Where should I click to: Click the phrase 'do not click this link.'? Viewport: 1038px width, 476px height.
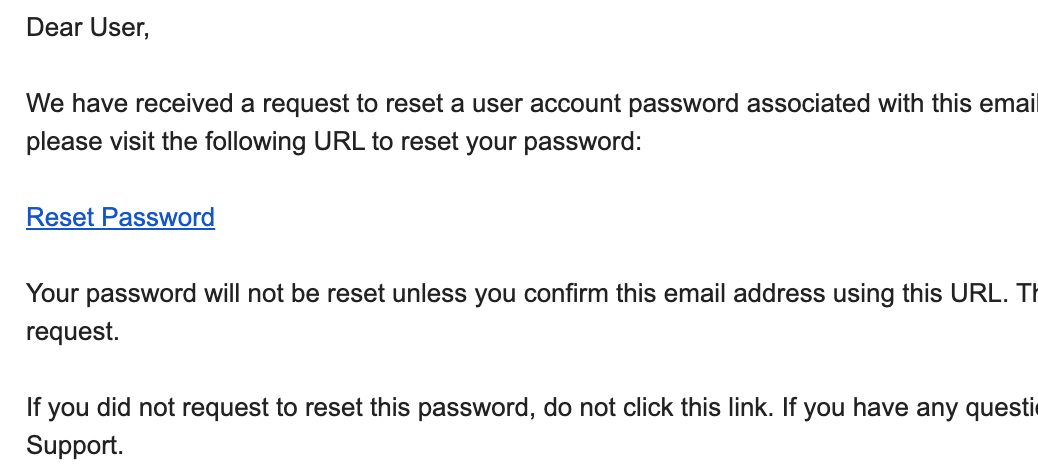tap(658, 408)
